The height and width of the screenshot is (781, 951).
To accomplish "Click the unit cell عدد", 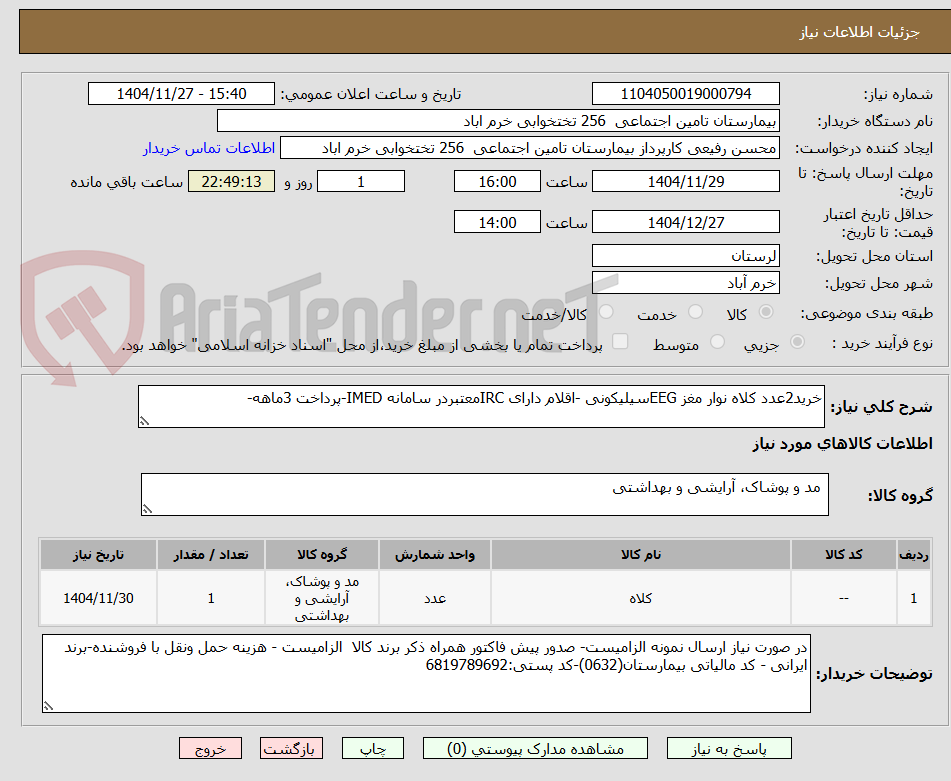I will tap(435, 598).
